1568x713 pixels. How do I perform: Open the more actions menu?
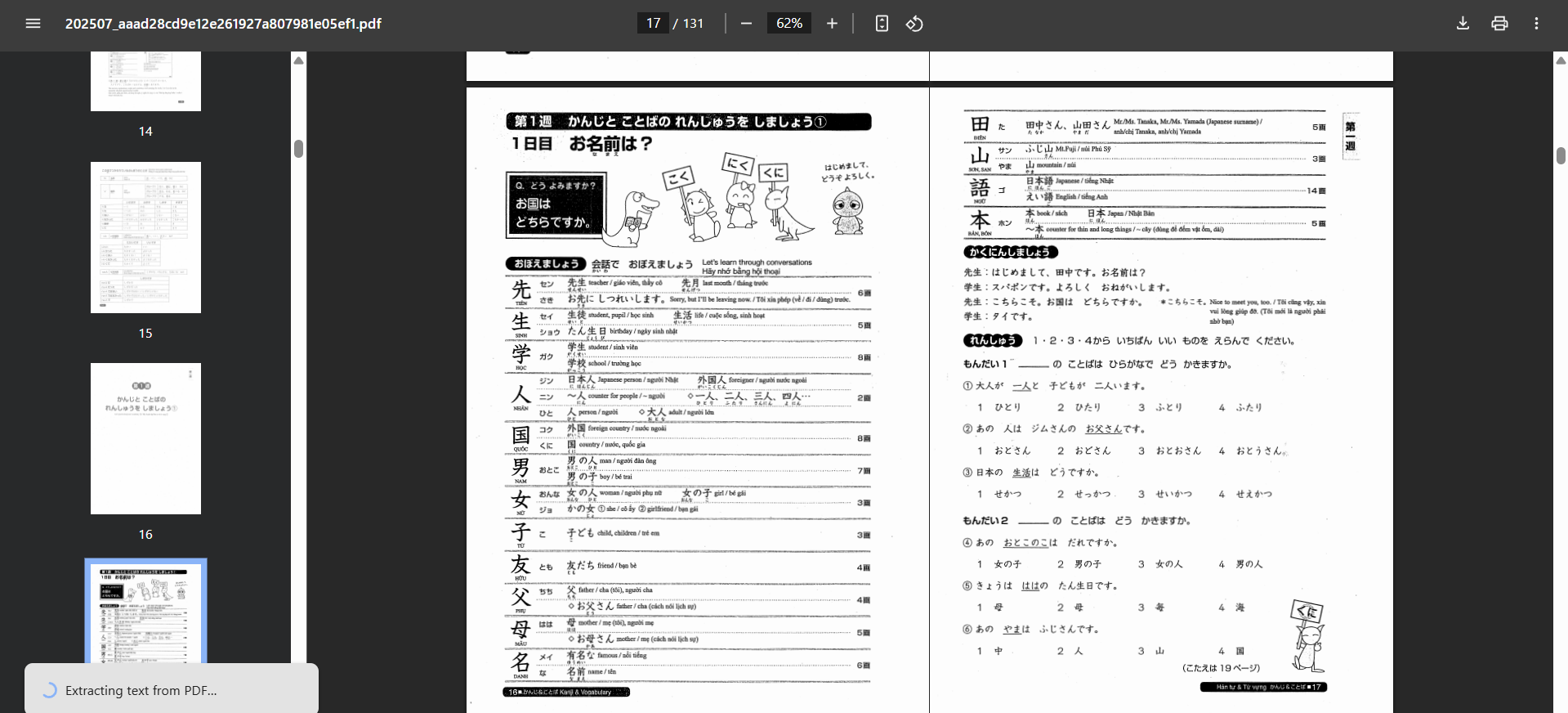coord(1536,24)
